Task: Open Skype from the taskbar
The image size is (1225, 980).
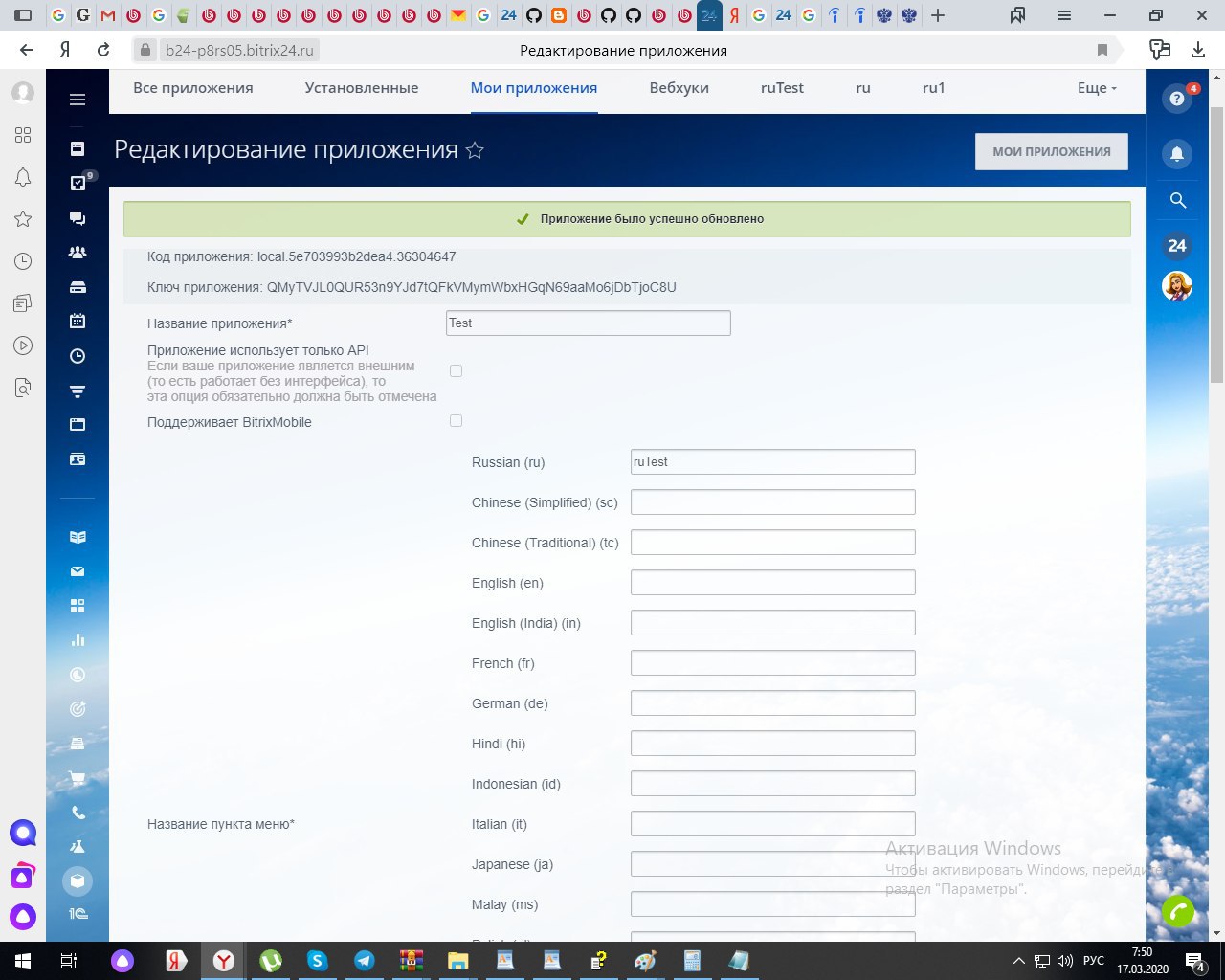Action: click(x=318, y=960)
